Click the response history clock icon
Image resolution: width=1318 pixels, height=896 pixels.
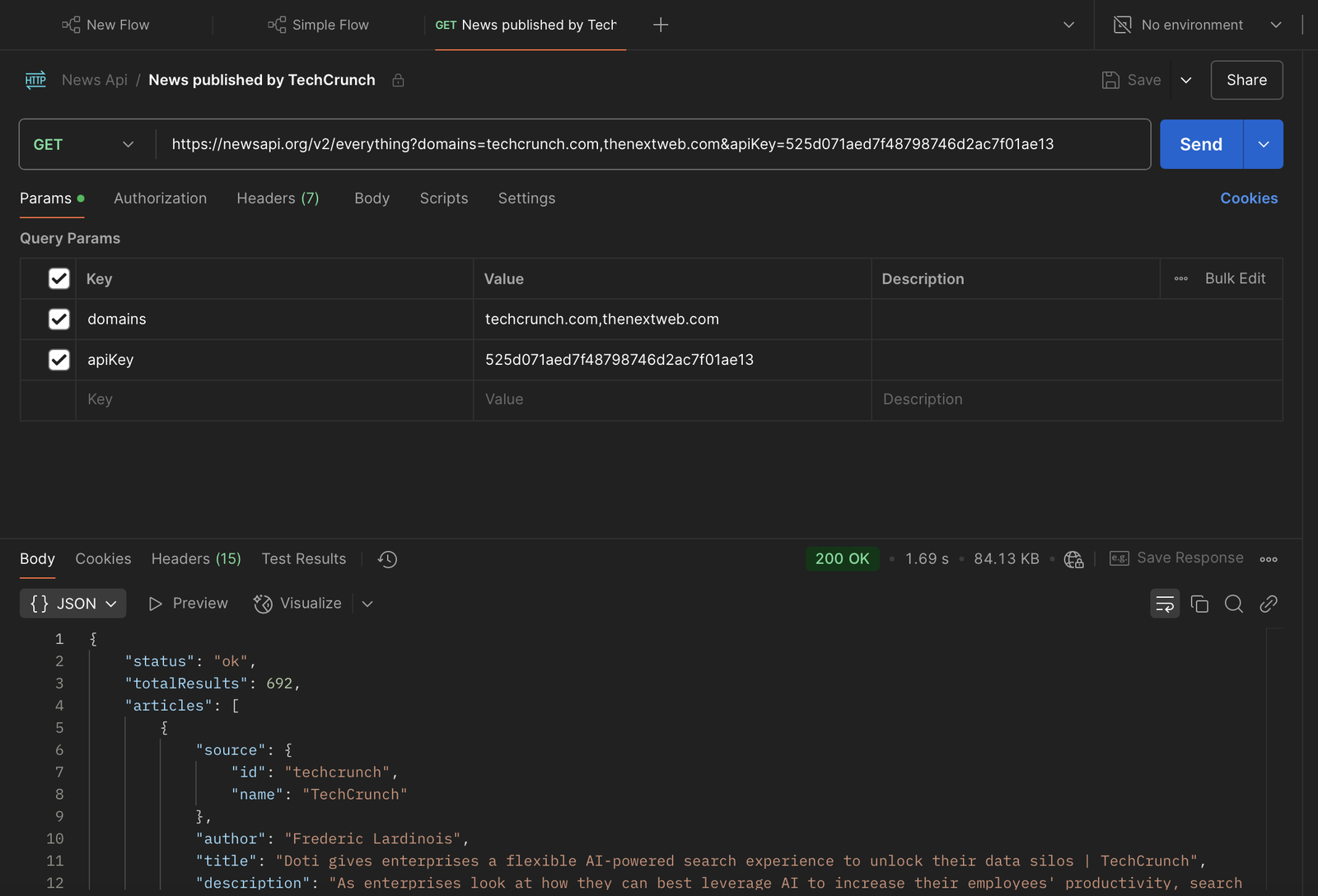point(387,559)
